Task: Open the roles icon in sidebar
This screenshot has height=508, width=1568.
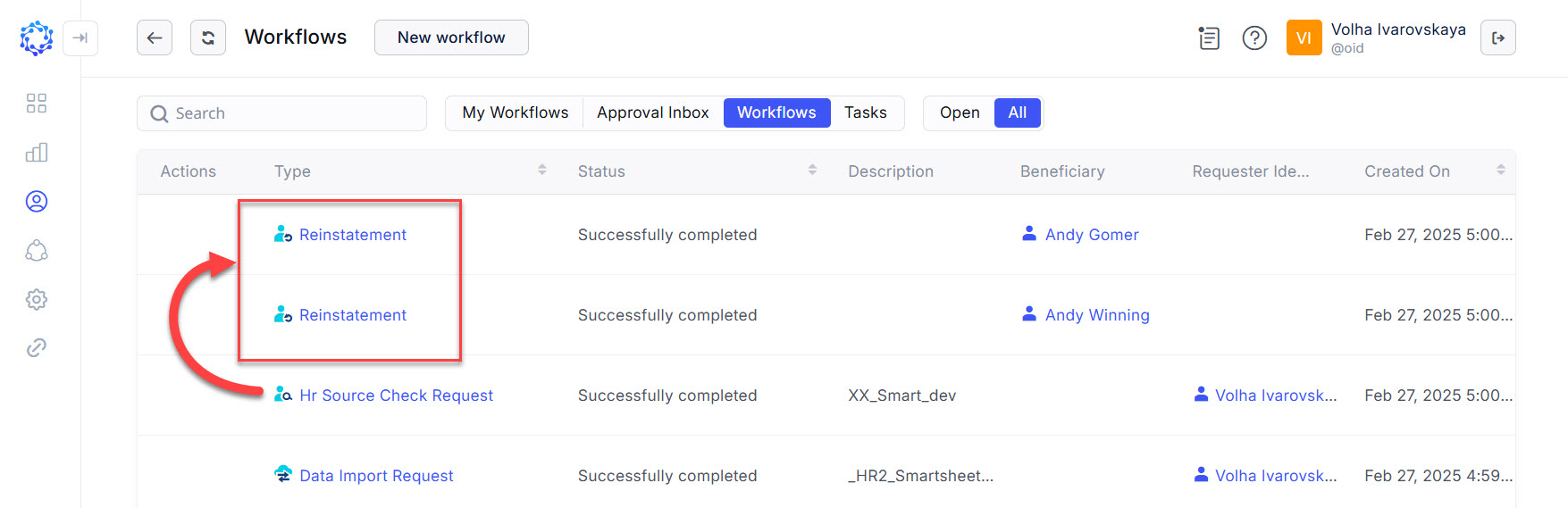Action: [37, 251]
